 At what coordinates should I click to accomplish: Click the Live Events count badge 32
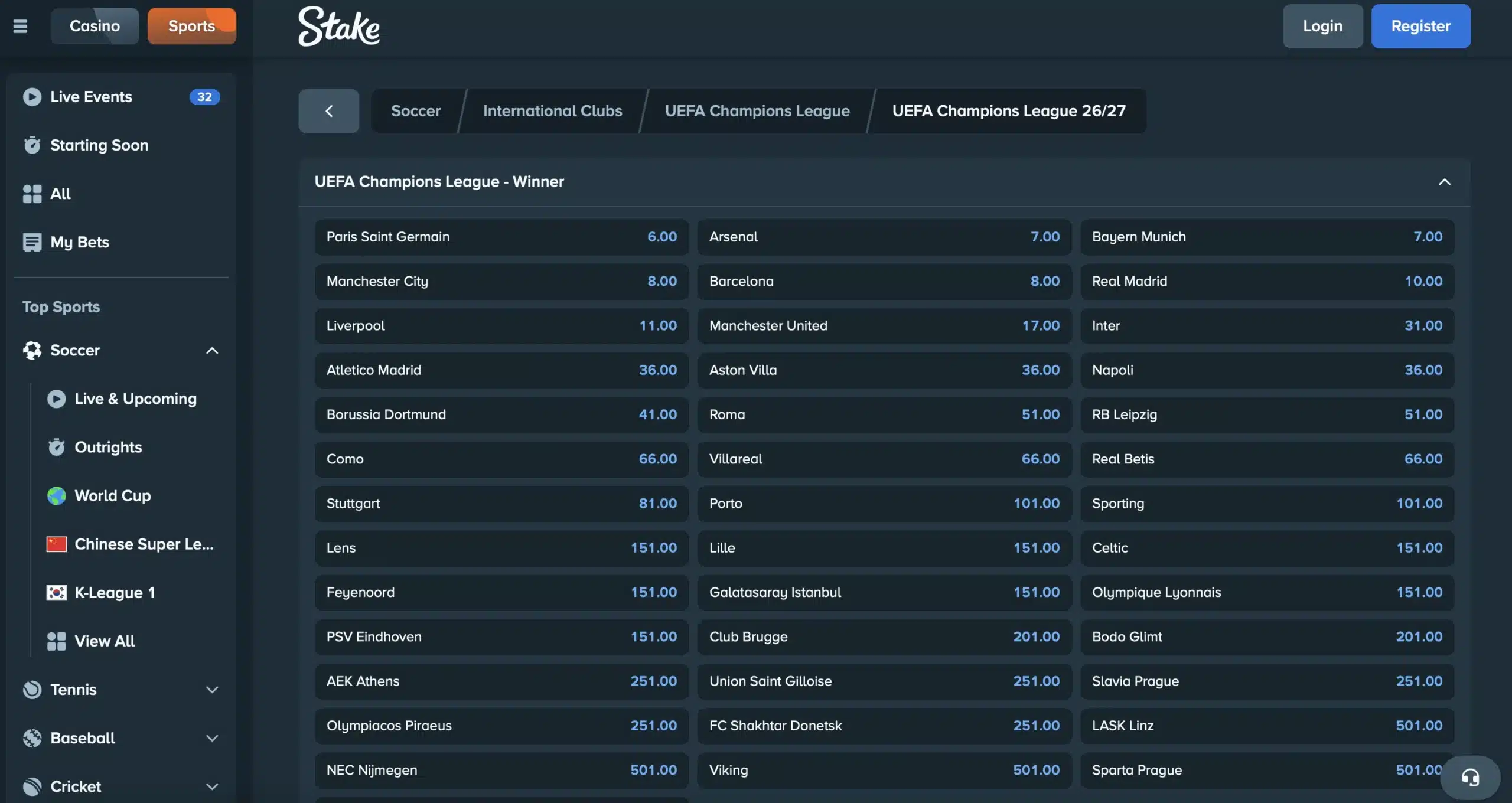204,97
